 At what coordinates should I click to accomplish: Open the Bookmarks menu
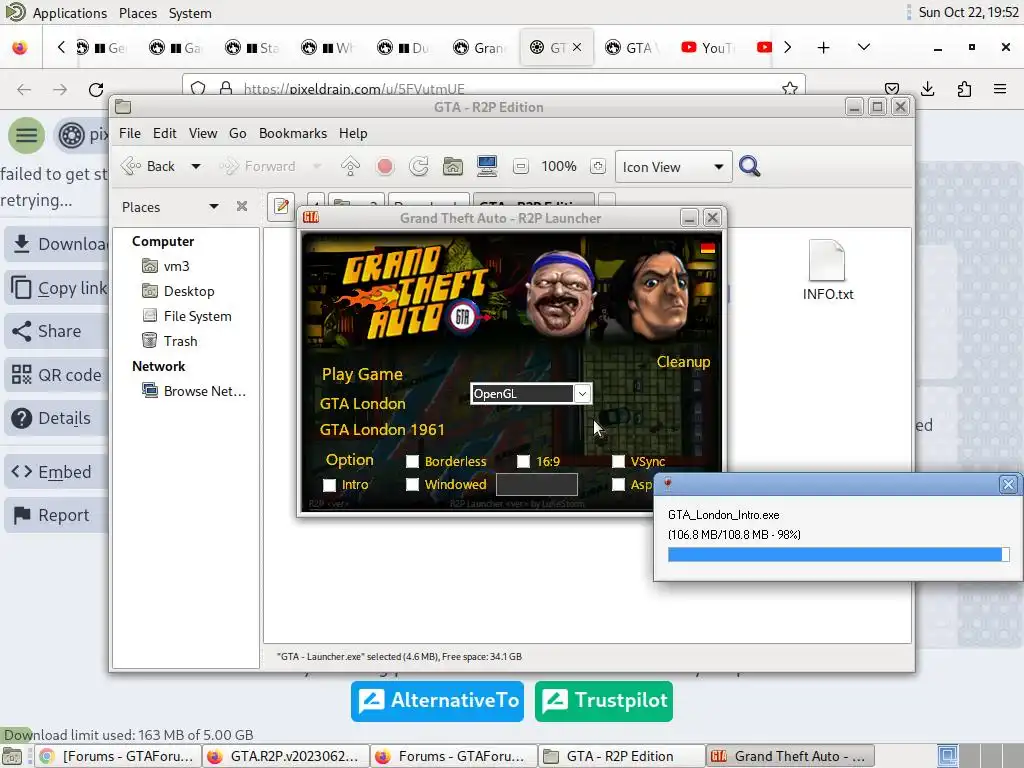pyautogui.click(x=293, y=133)
